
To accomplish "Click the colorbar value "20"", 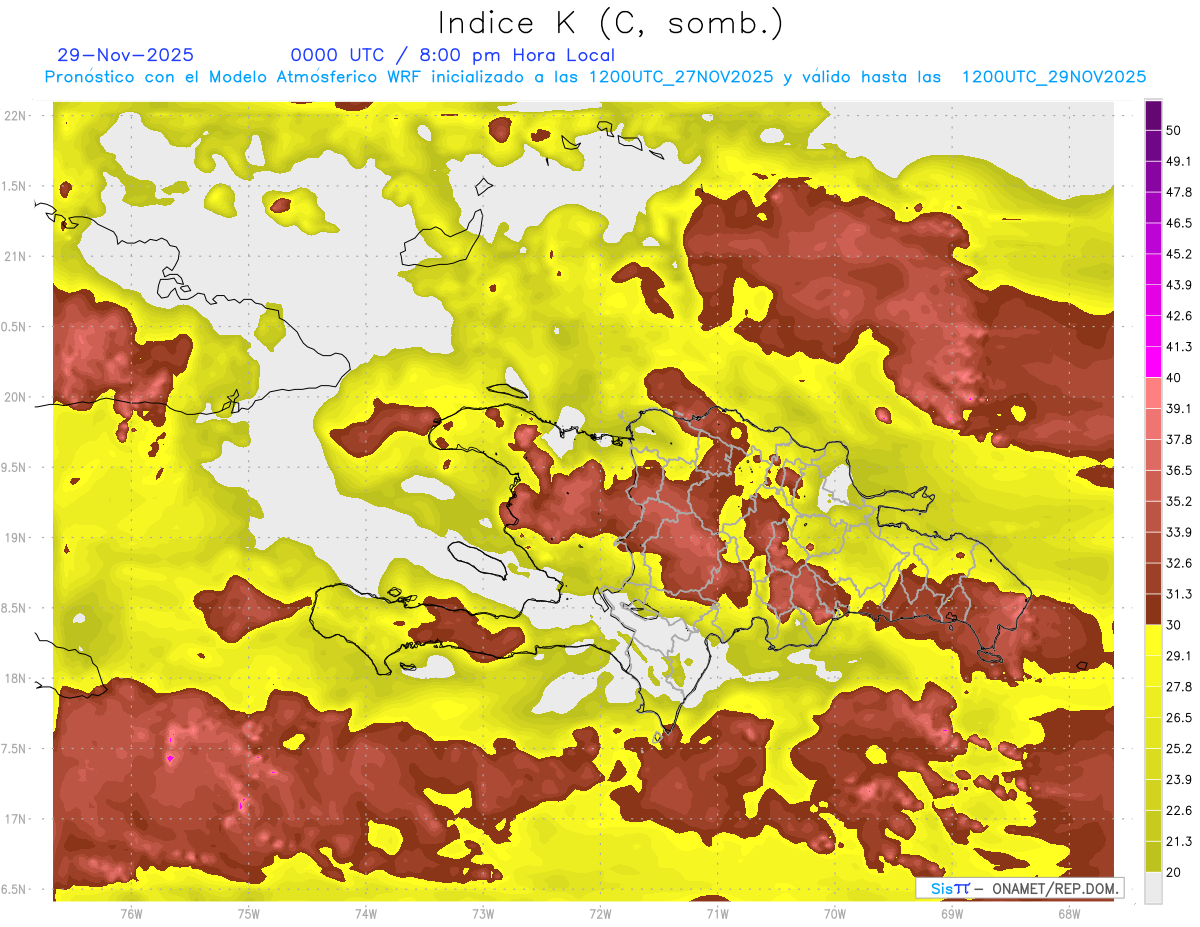I will (x=1174, y=872).
